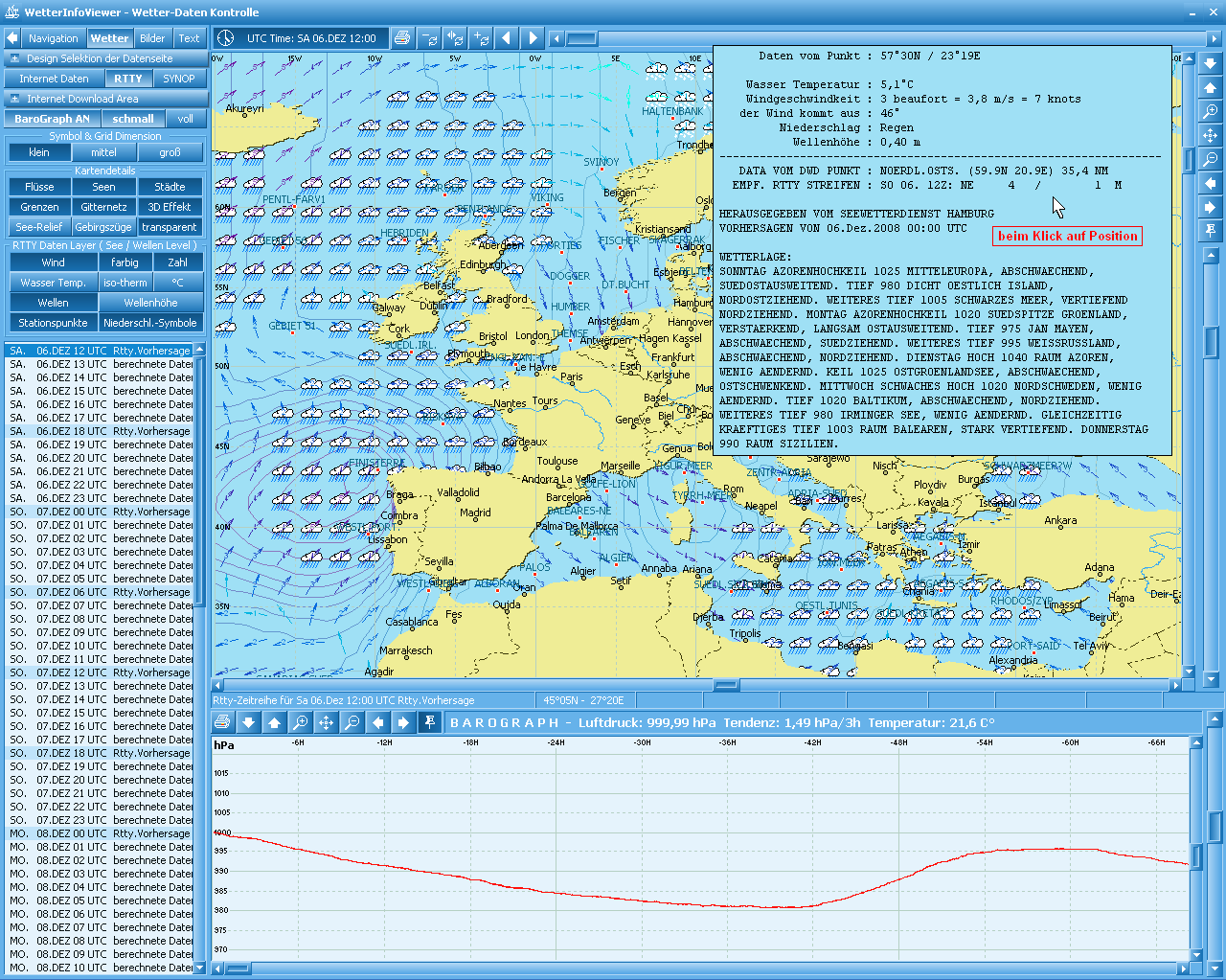The width and height of the screenshot is (1226, 980).
Task: Click the back arrow left of the Navigation tab
Action: [12, 38]
